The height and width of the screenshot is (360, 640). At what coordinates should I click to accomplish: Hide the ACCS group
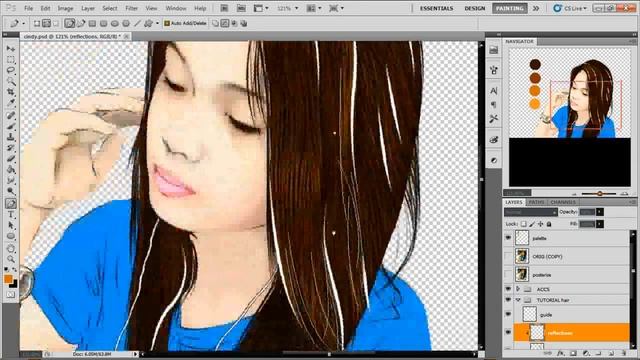(x=508, y=289)
